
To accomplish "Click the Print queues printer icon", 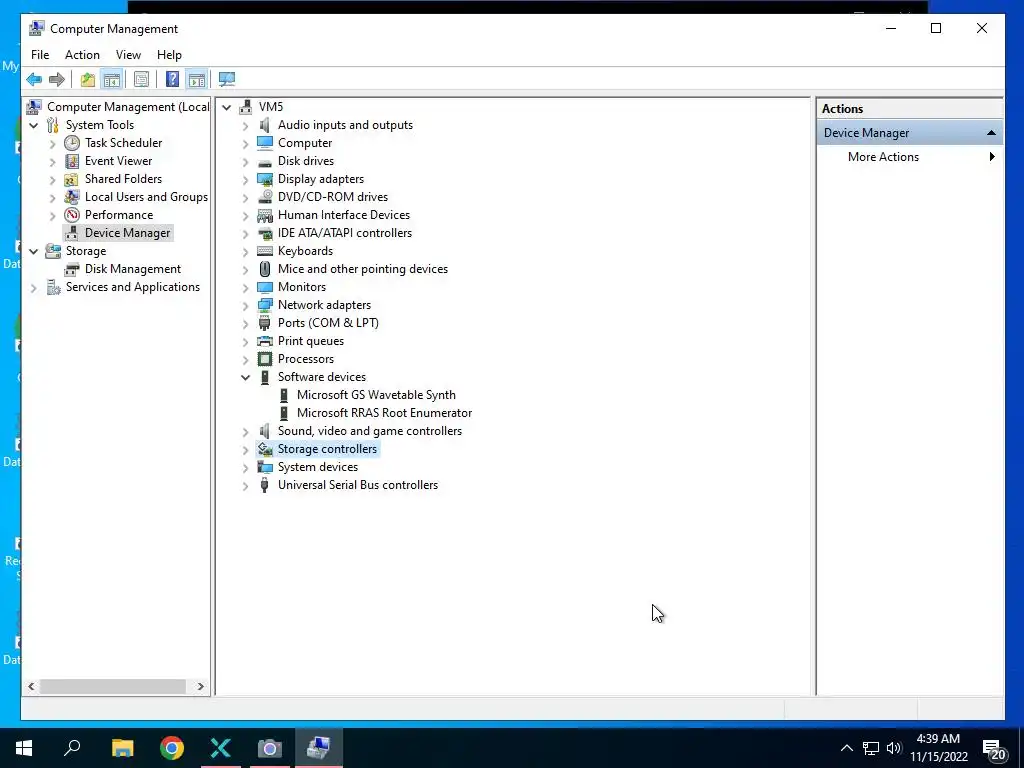I will point(264,341).
